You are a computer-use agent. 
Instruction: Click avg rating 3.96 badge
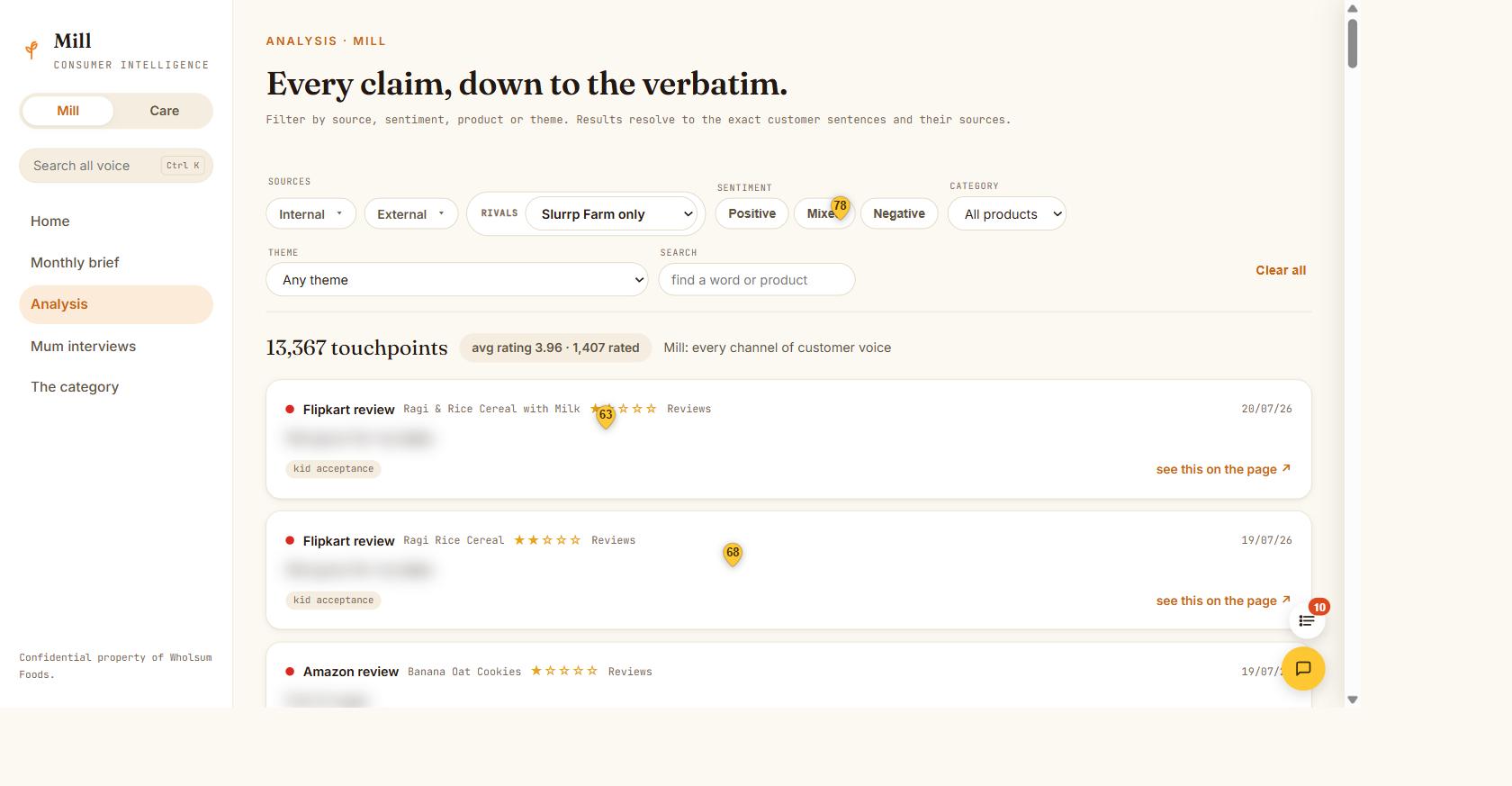click(x=555, y=348)
